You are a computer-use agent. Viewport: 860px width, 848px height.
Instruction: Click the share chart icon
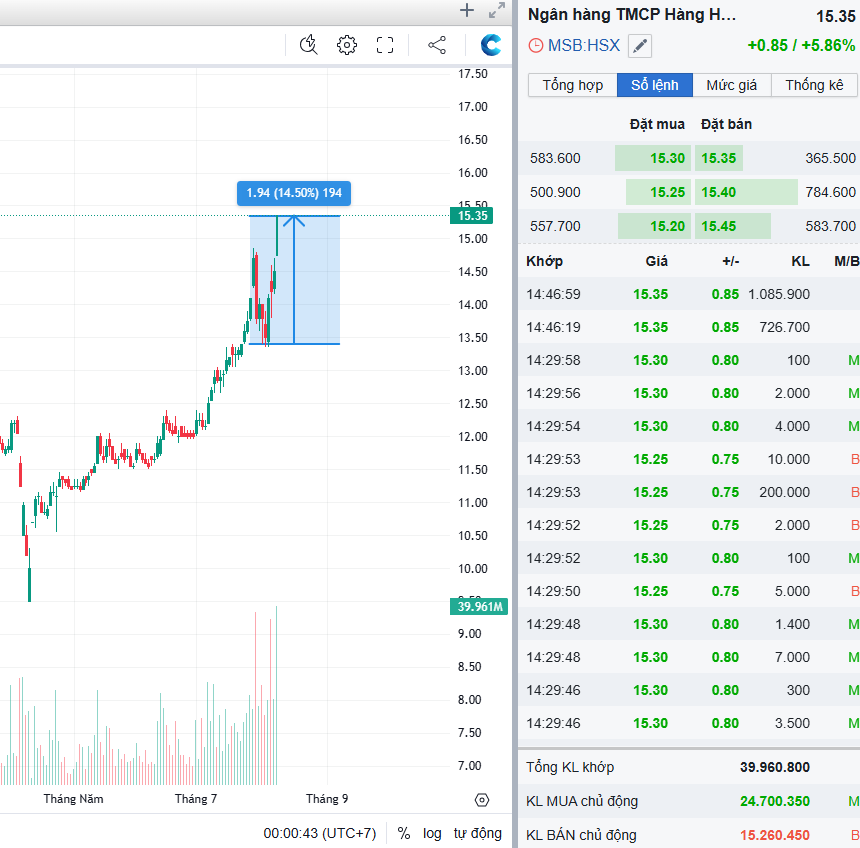437,45
